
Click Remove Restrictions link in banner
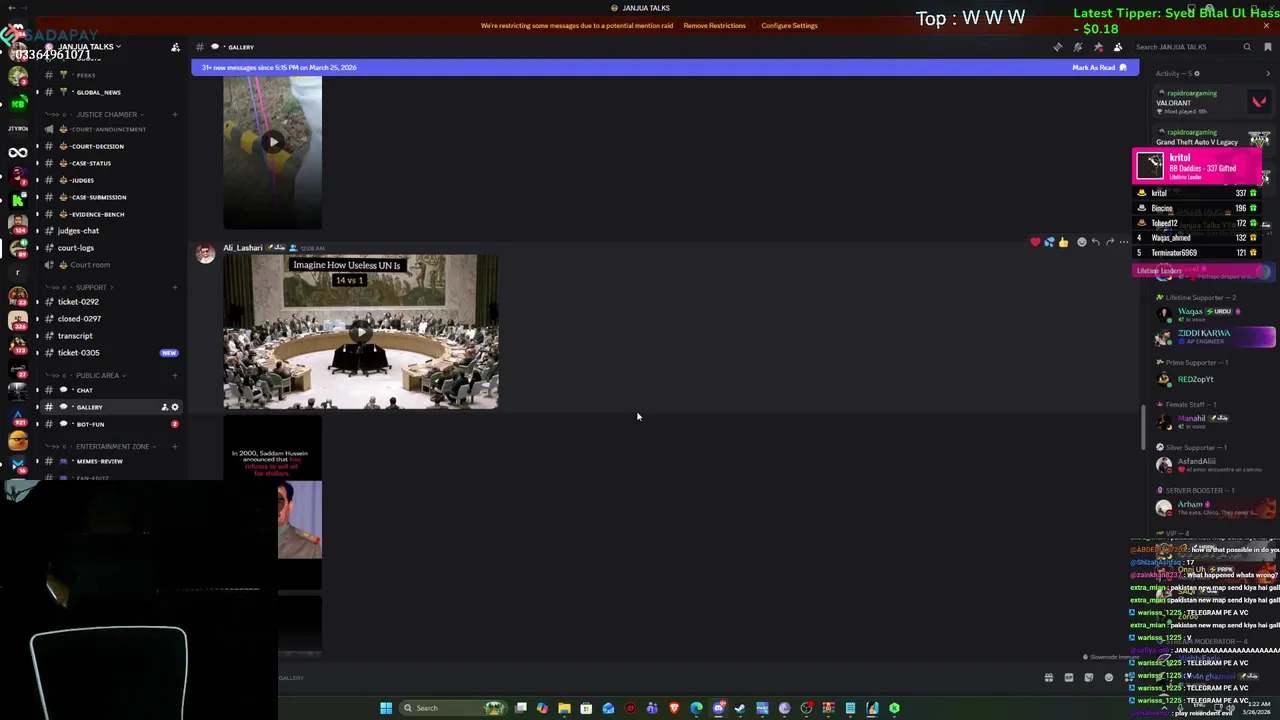[x=714, y=25]
